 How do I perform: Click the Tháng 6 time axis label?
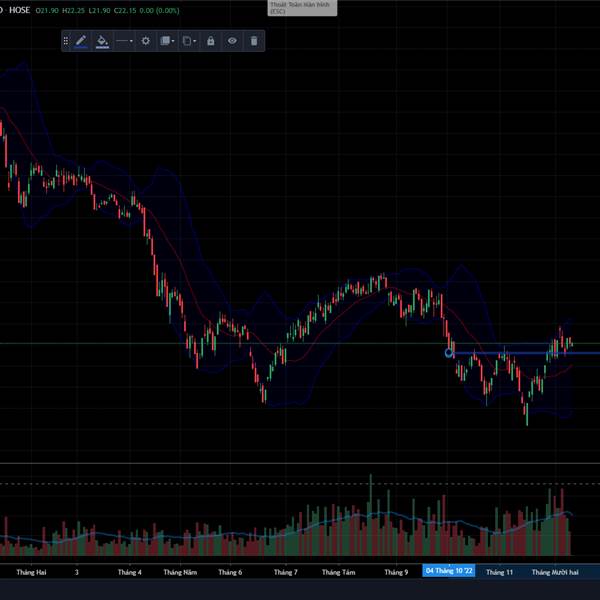[x=230, y=572]
